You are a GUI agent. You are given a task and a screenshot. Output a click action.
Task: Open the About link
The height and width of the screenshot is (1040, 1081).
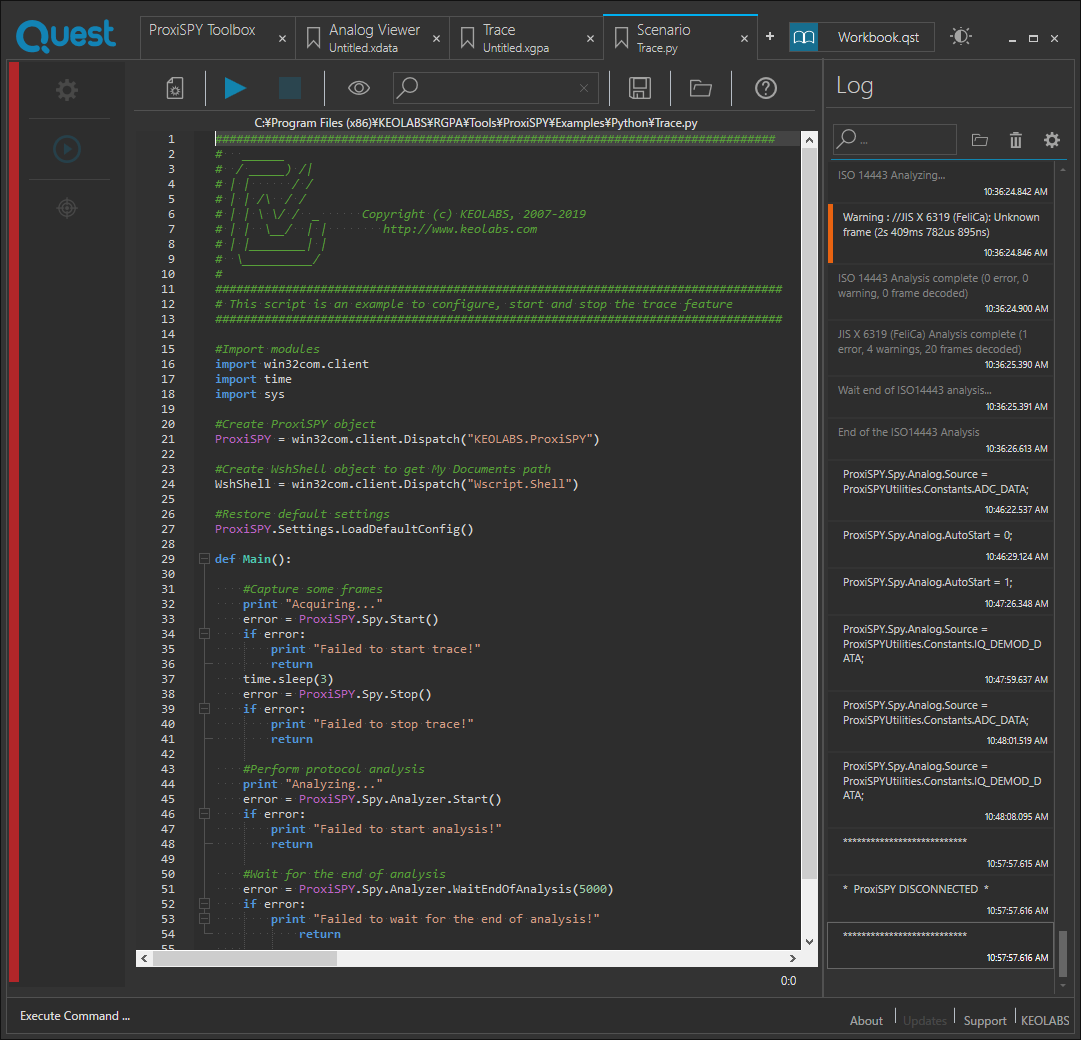[x=866, y=1021]
